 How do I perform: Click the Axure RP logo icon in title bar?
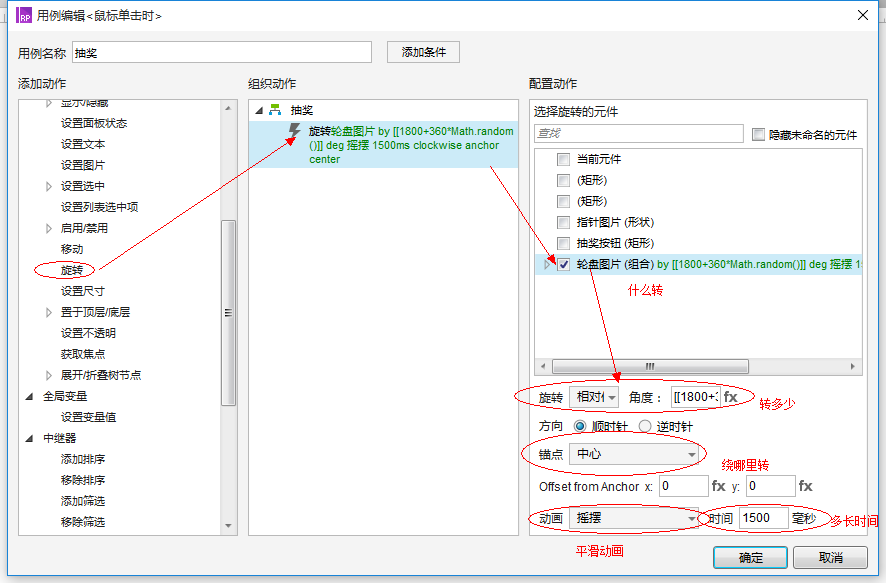(x=24, y=15)
